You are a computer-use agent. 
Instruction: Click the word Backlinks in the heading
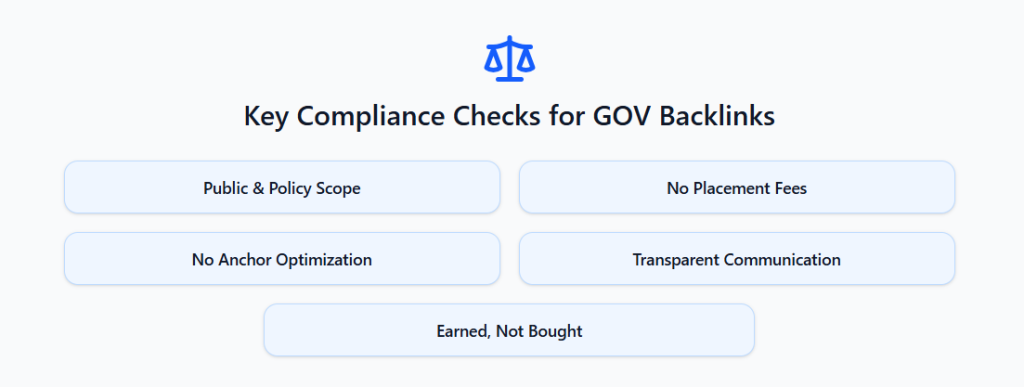[717, 116]
